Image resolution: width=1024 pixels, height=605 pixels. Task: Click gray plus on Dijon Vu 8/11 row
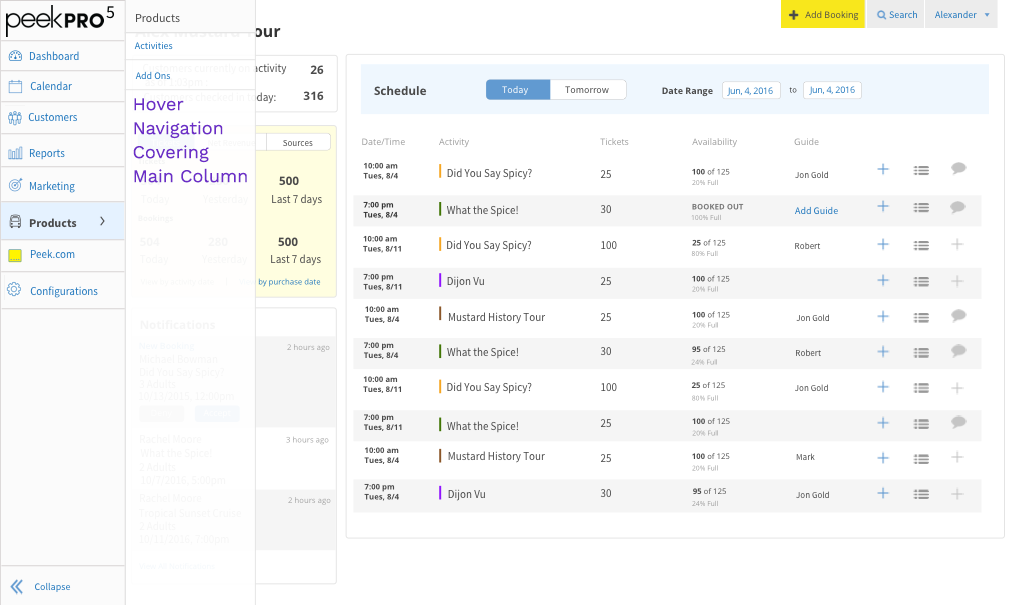(x=957, y=281)
